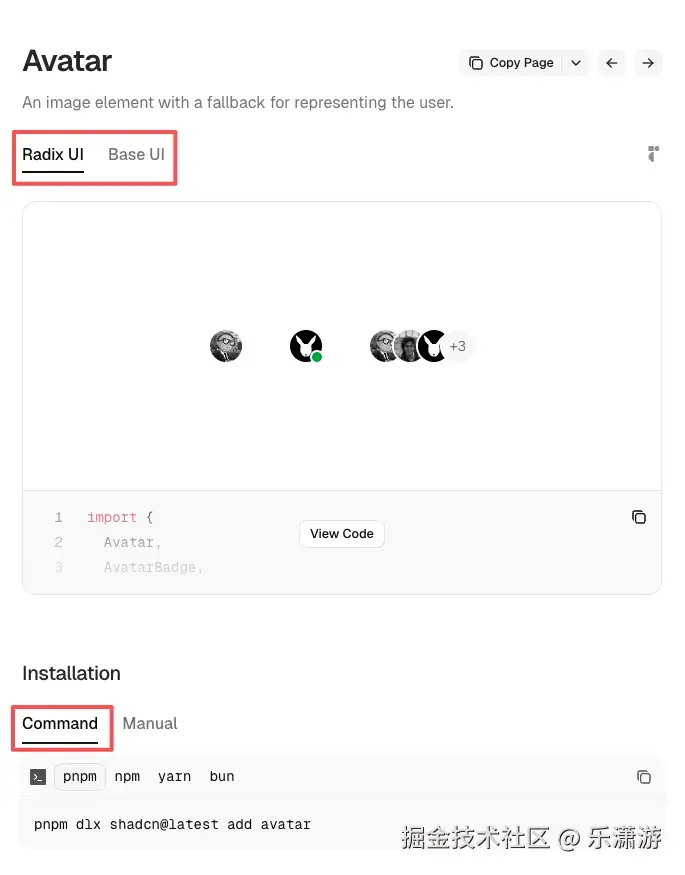Copy the import code snippet

639,517
